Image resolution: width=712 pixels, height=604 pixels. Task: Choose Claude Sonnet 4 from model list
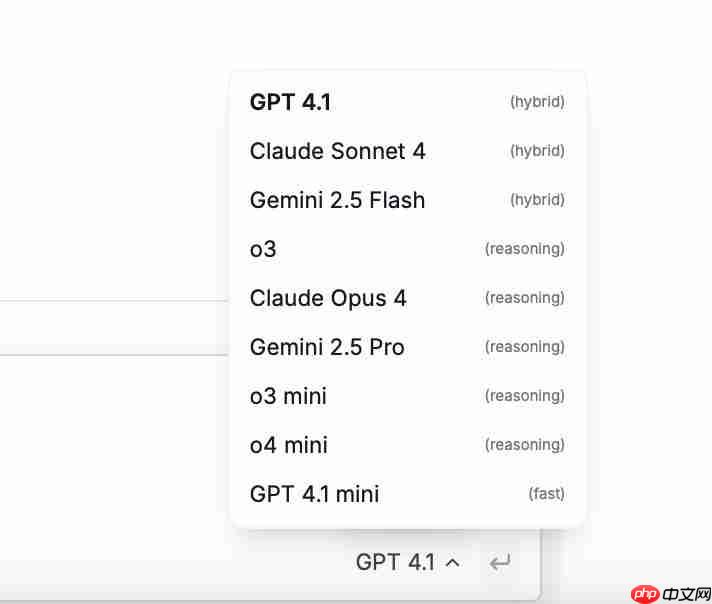407,151
